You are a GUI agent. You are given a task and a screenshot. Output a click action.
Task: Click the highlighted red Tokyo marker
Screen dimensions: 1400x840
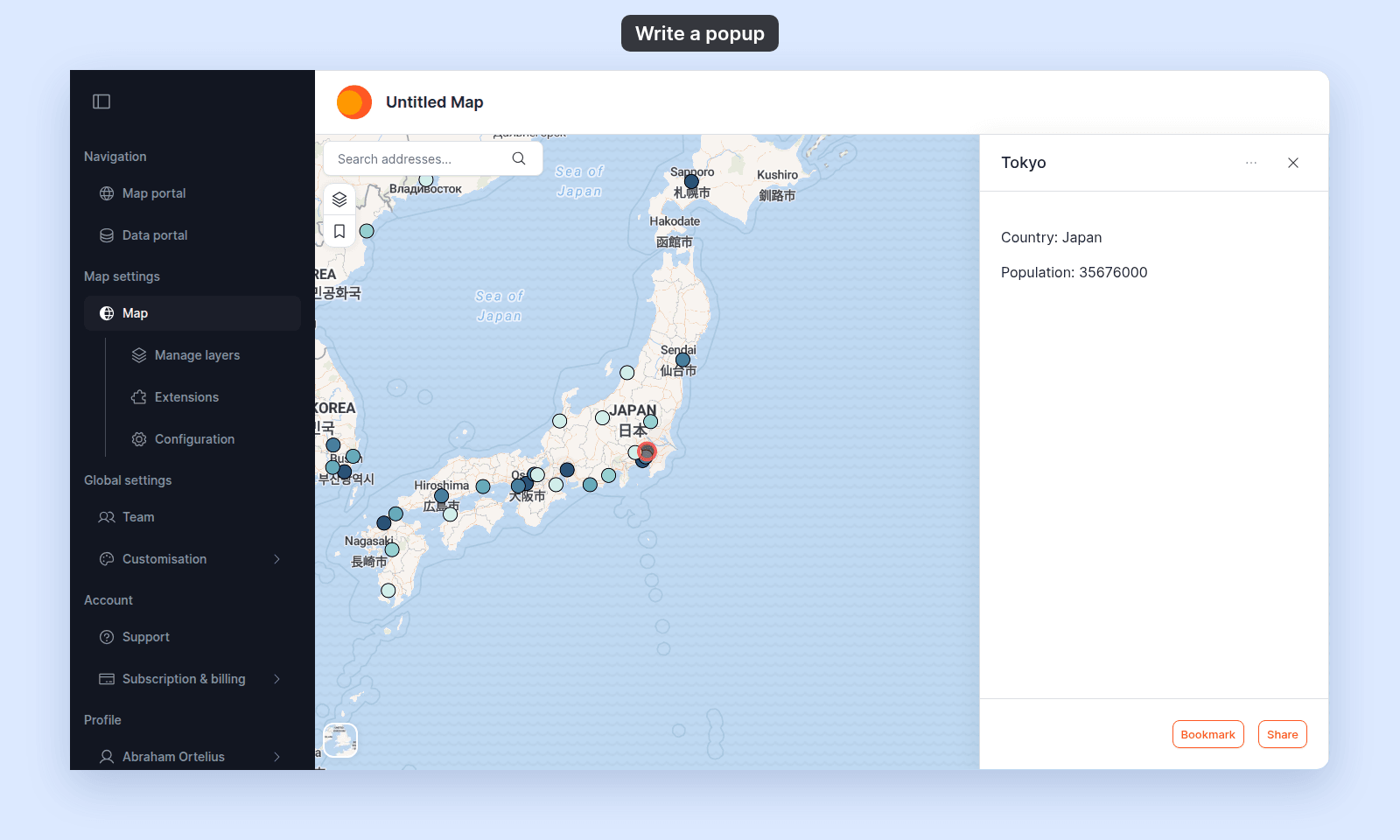click(647, 452)
